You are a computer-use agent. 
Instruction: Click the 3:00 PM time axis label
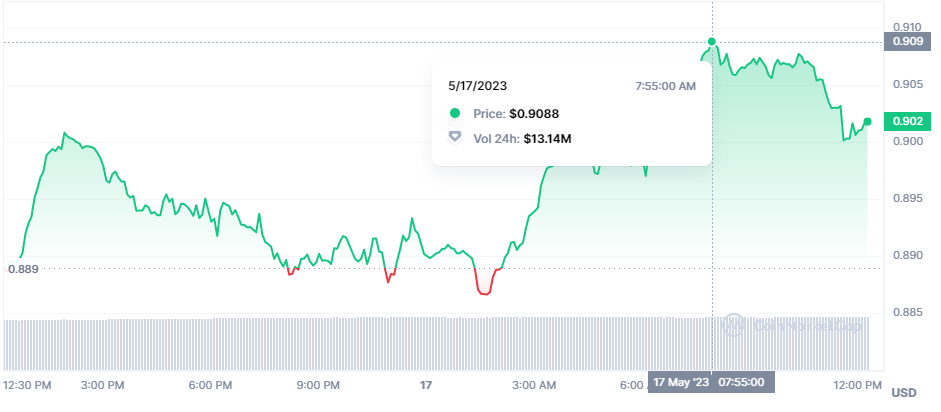[104, 385]
